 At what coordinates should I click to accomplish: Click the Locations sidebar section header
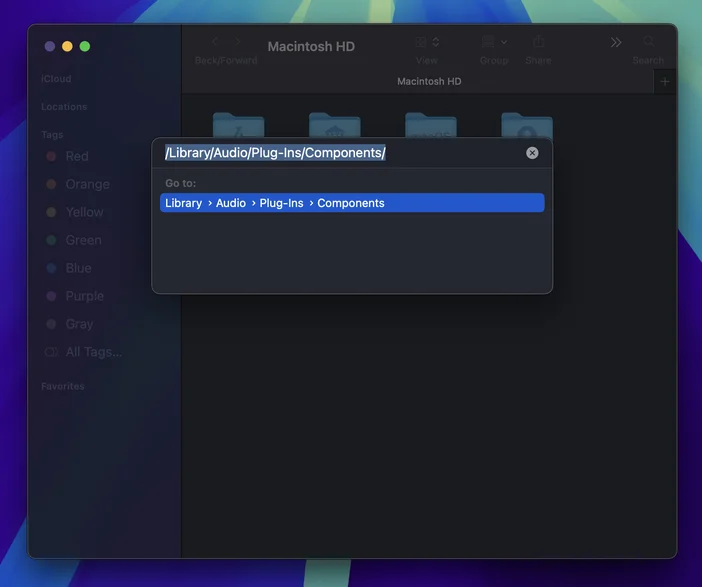pos(64,107)
